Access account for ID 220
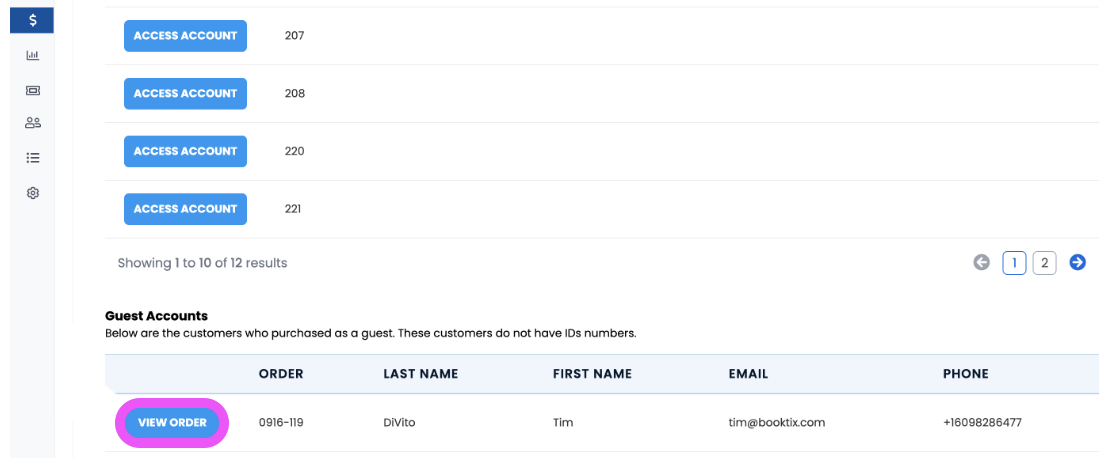The width and height of the screenshot is (1106, 462). (186, 152)
